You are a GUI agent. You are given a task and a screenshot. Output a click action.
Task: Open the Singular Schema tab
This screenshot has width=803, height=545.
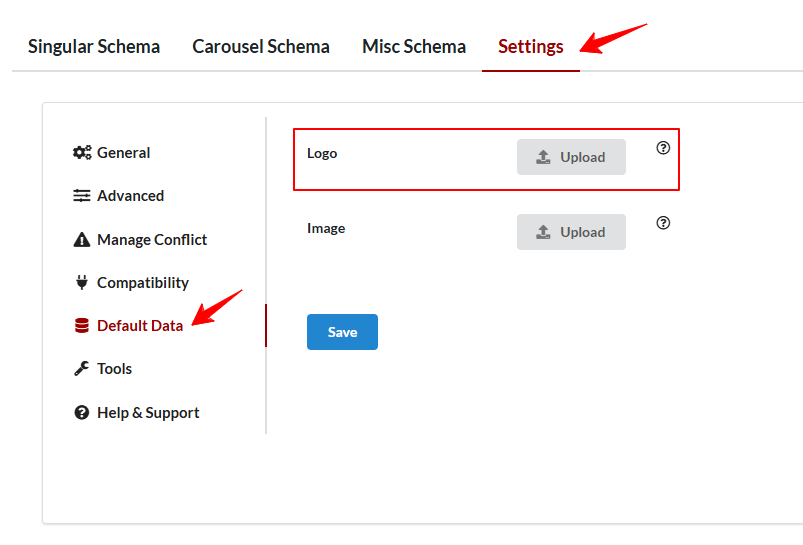tap(94, 47)
